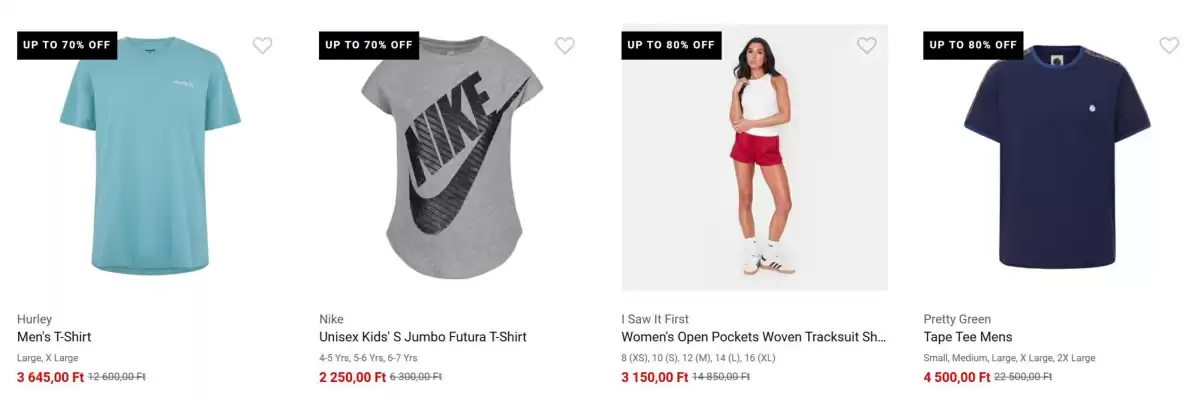Image resolution: width=1201 pixels, height=400 pixels.
Task: Add Hurley Men's T-Shirt to wishlist
Action: (x=262, y=45)
